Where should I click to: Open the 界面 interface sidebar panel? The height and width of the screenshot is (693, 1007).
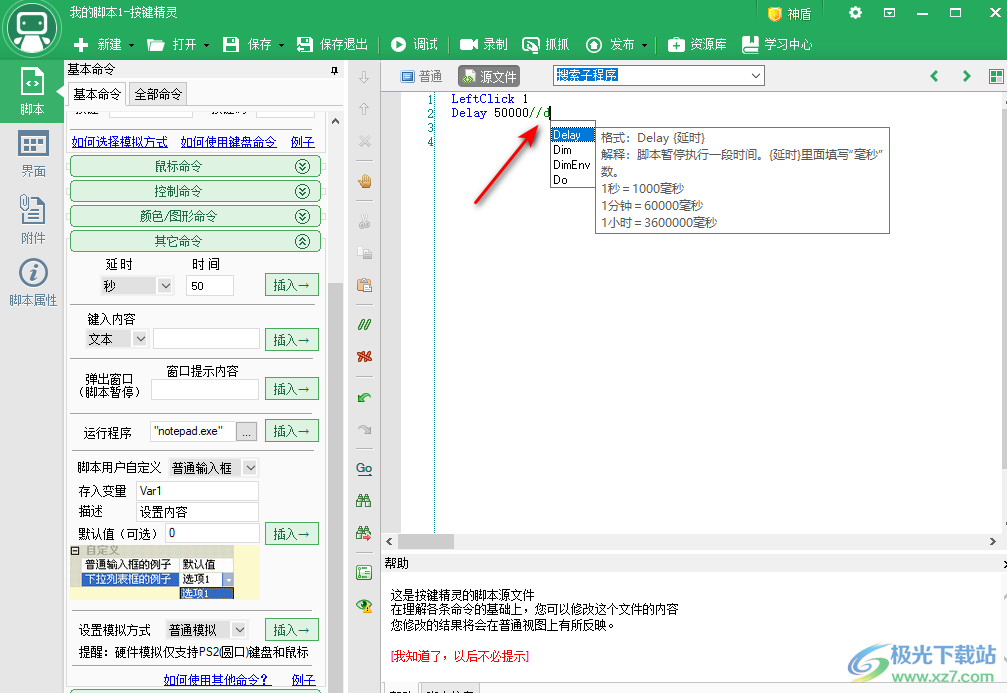(x=32, y=154)
